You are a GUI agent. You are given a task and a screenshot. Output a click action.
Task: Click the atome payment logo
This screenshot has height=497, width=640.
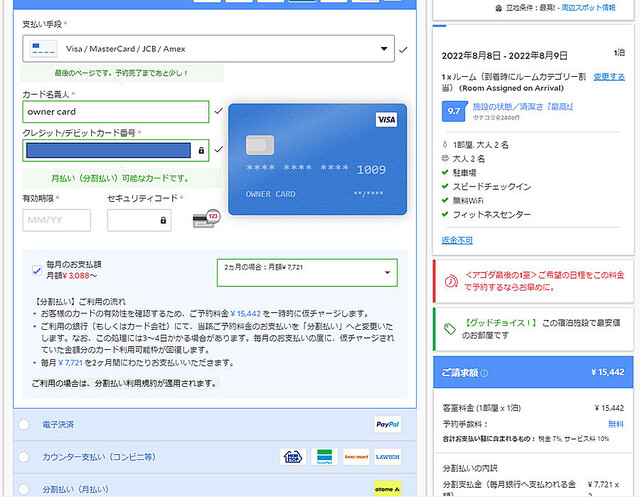pos(387,488)
